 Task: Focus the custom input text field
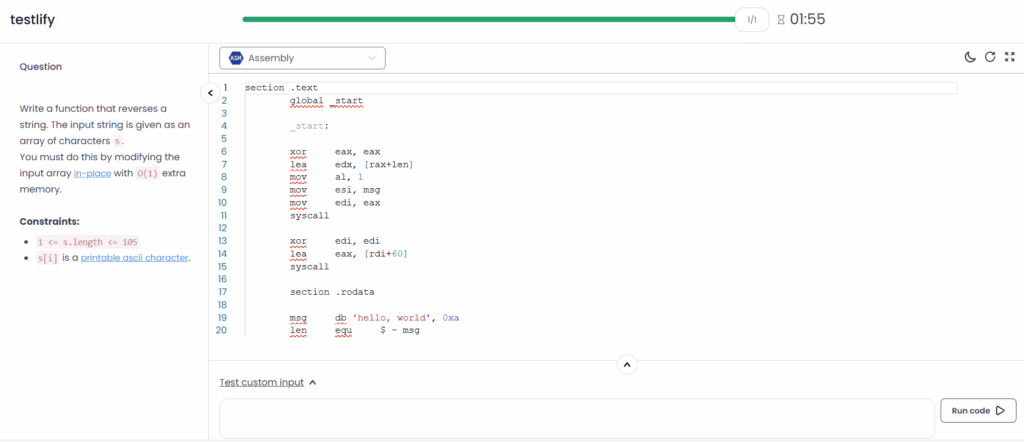[577, 418]
